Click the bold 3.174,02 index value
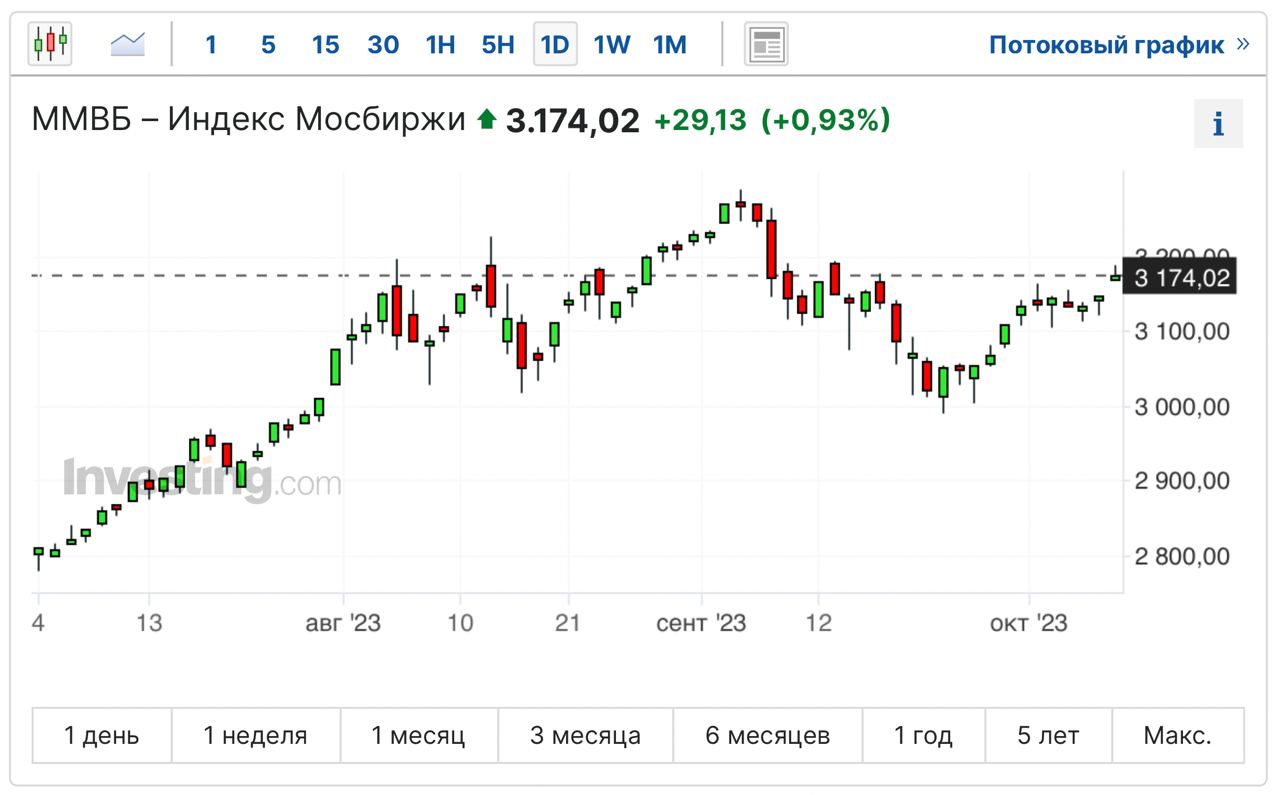Screen dimensions: 1280x795 [x=572, y=121]
